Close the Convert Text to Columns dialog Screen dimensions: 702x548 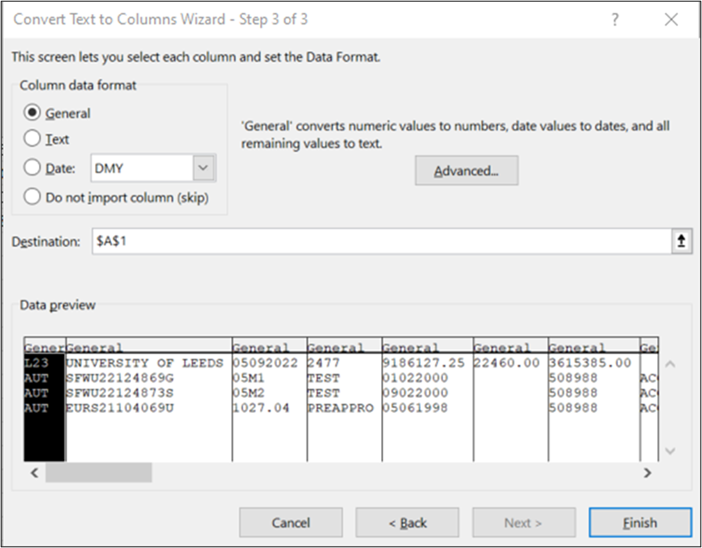pyautogui.click(x=671, y=20)
